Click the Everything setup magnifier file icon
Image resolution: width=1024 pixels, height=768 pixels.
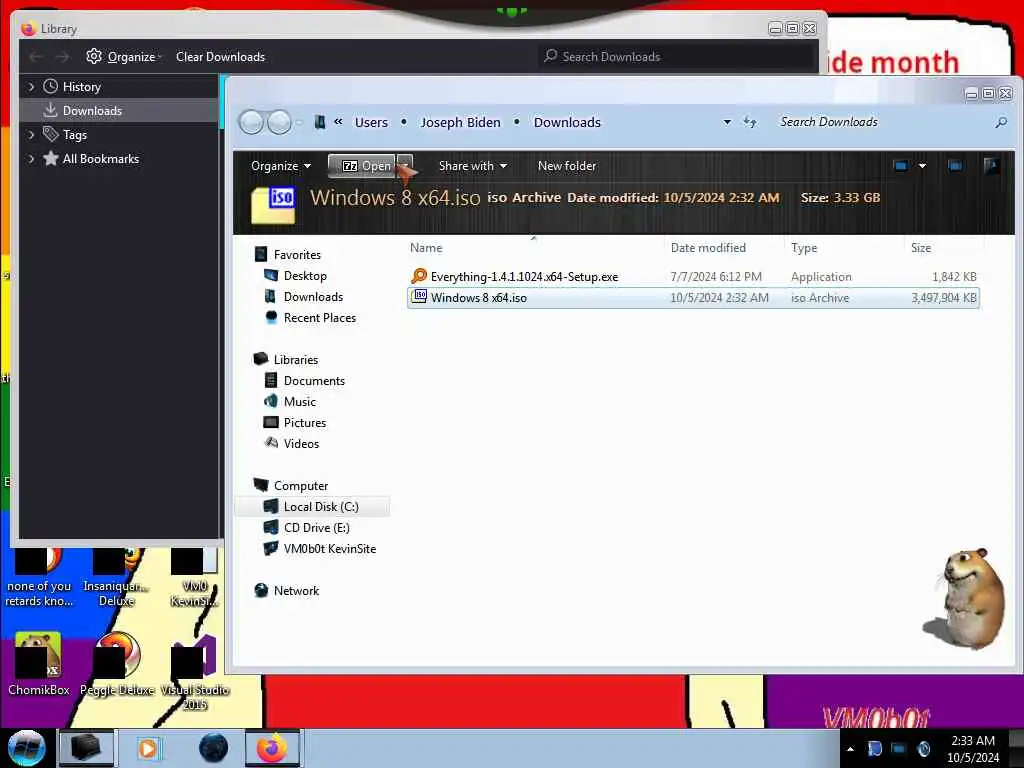(x=419, y=276)
